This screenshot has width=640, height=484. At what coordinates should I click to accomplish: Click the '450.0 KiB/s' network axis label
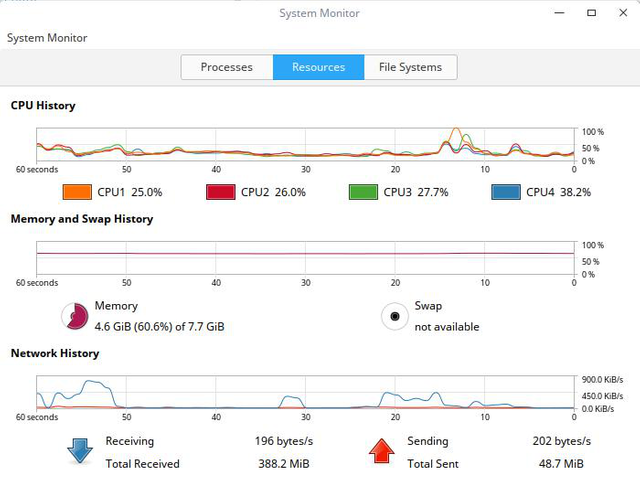pos(602,396)
